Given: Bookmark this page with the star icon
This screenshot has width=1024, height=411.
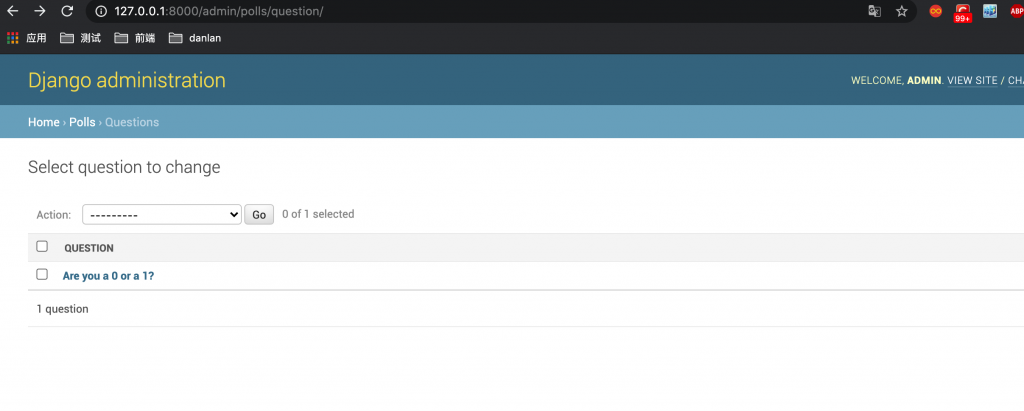Looking at the screenshot, I should point(901,11).
